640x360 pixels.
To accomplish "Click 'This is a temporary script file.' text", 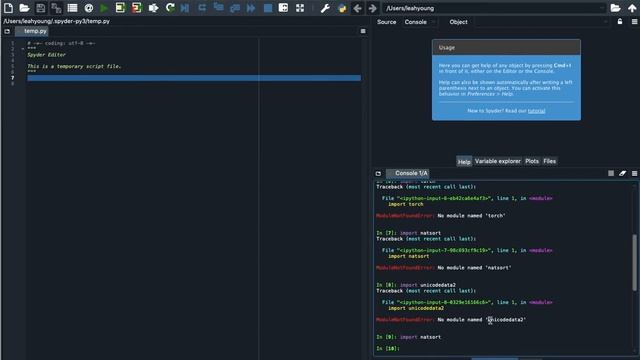I will (x=74, y=66).
